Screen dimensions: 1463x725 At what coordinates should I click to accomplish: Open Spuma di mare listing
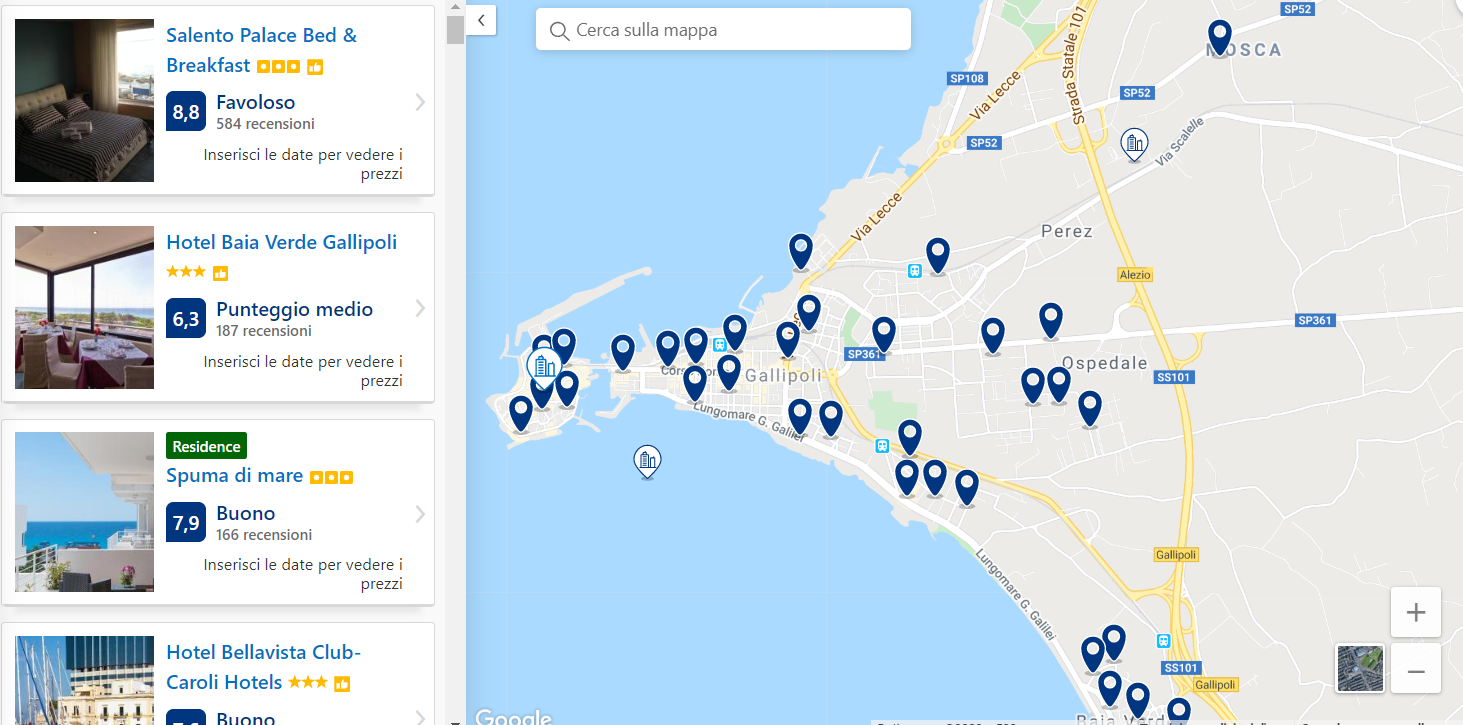click(234, 476)
